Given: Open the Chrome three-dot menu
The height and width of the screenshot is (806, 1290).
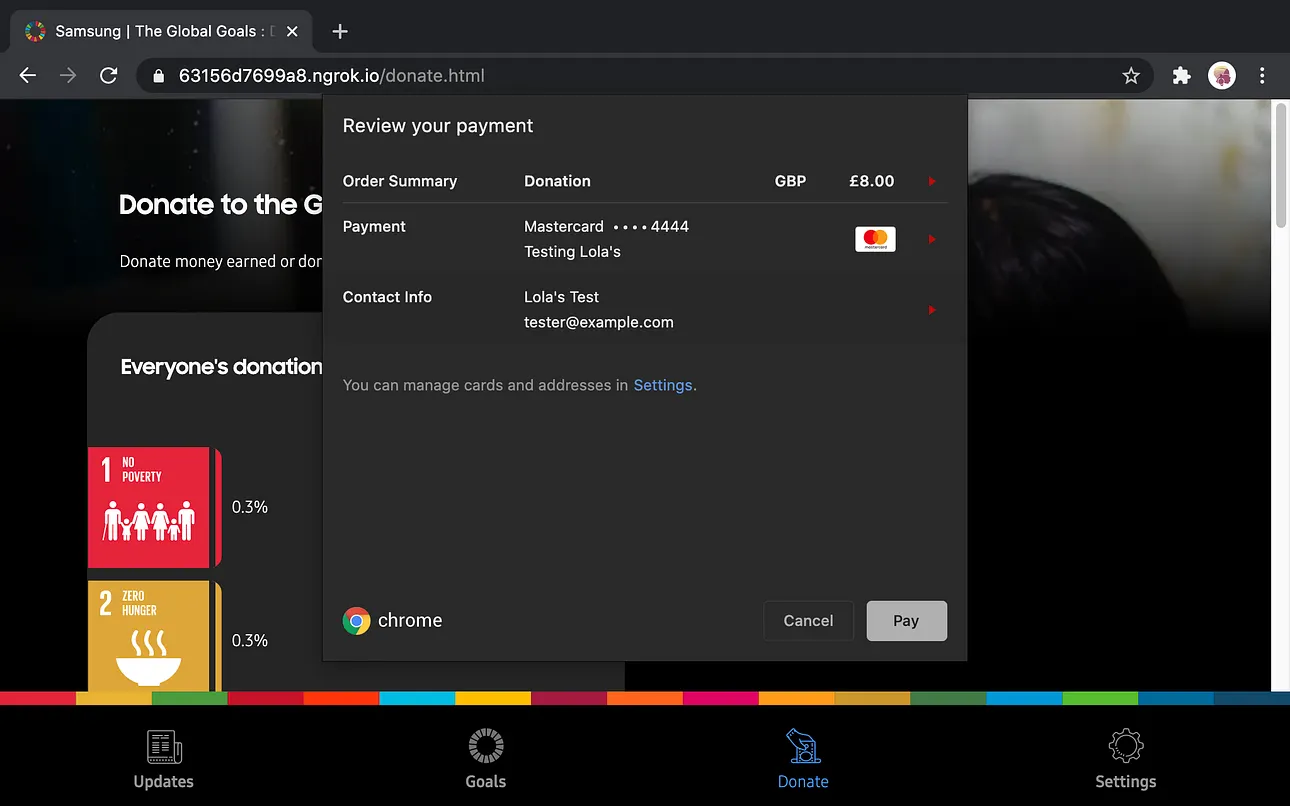Looking at the screenshot, I should [x=1262, y=75].
